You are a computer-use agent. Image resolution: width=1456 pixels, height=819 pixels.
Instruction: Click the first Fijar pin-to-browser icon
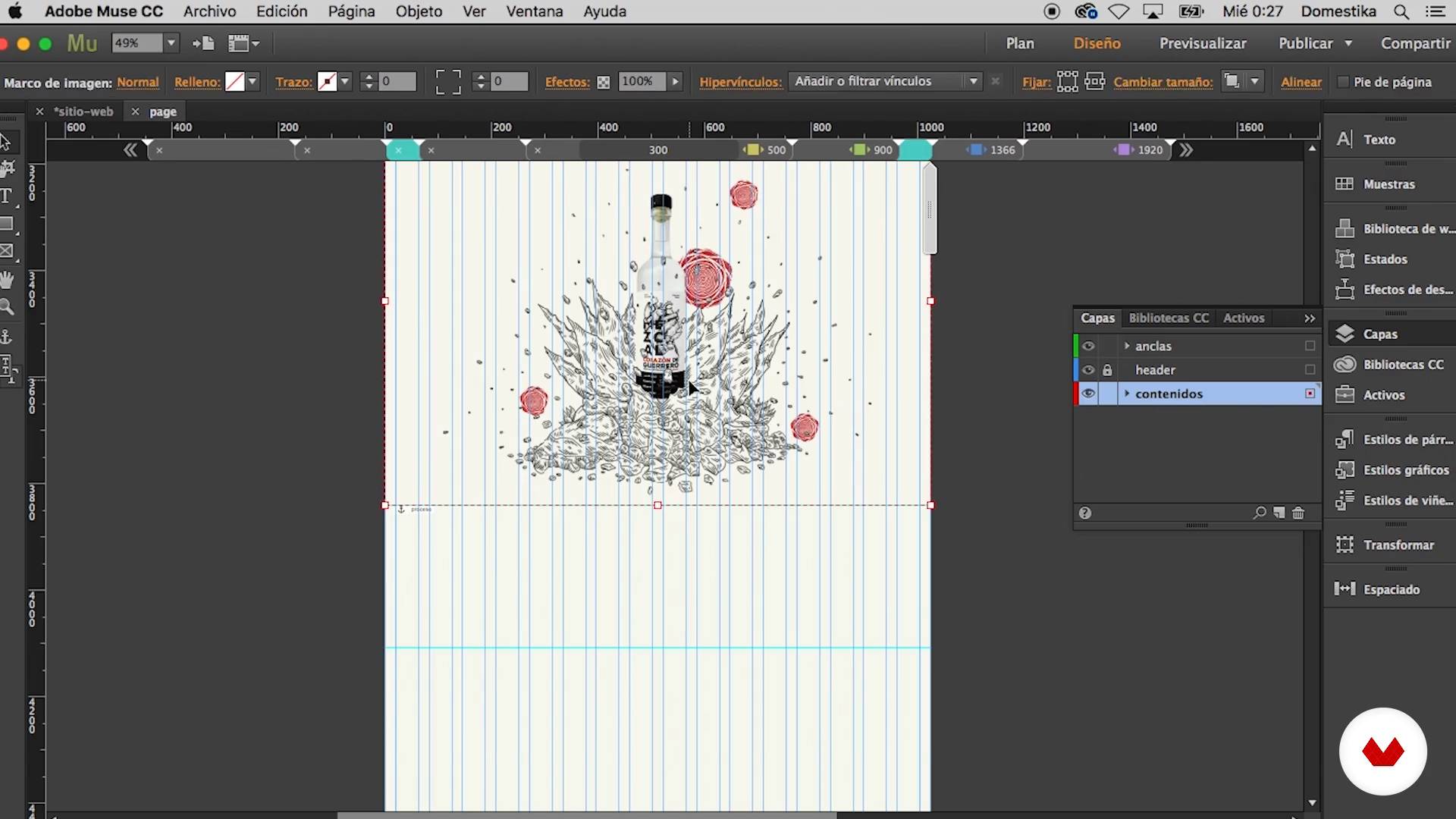click(1068, 81)
